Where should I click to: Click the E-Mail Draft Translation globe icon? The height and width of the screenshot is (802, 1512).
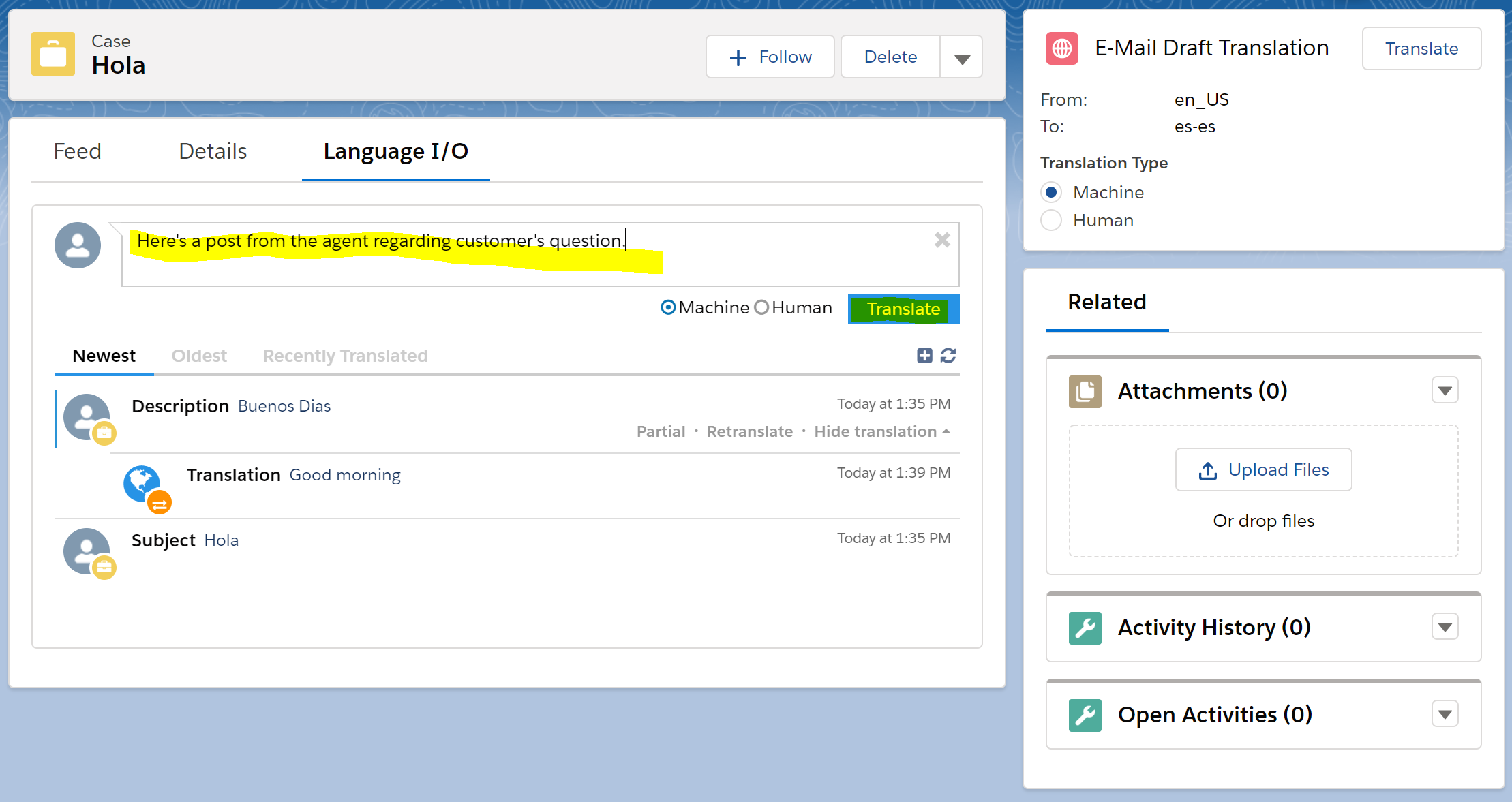(1061, 48)
